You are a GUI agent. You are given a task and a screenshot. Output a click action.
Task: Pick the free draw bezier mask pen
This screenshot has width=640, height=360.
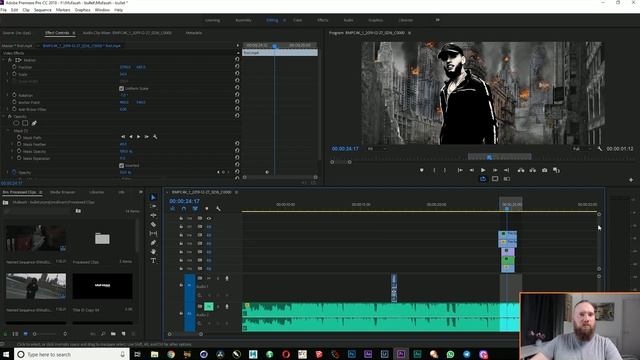pyautogui.click(x=34, y=123)
